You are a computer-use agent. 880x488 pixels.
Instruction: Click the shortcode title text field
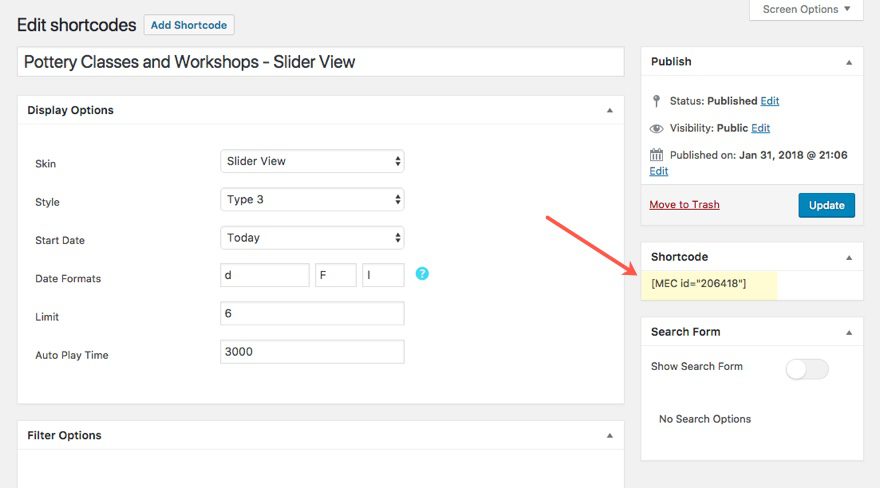[320, 62]
